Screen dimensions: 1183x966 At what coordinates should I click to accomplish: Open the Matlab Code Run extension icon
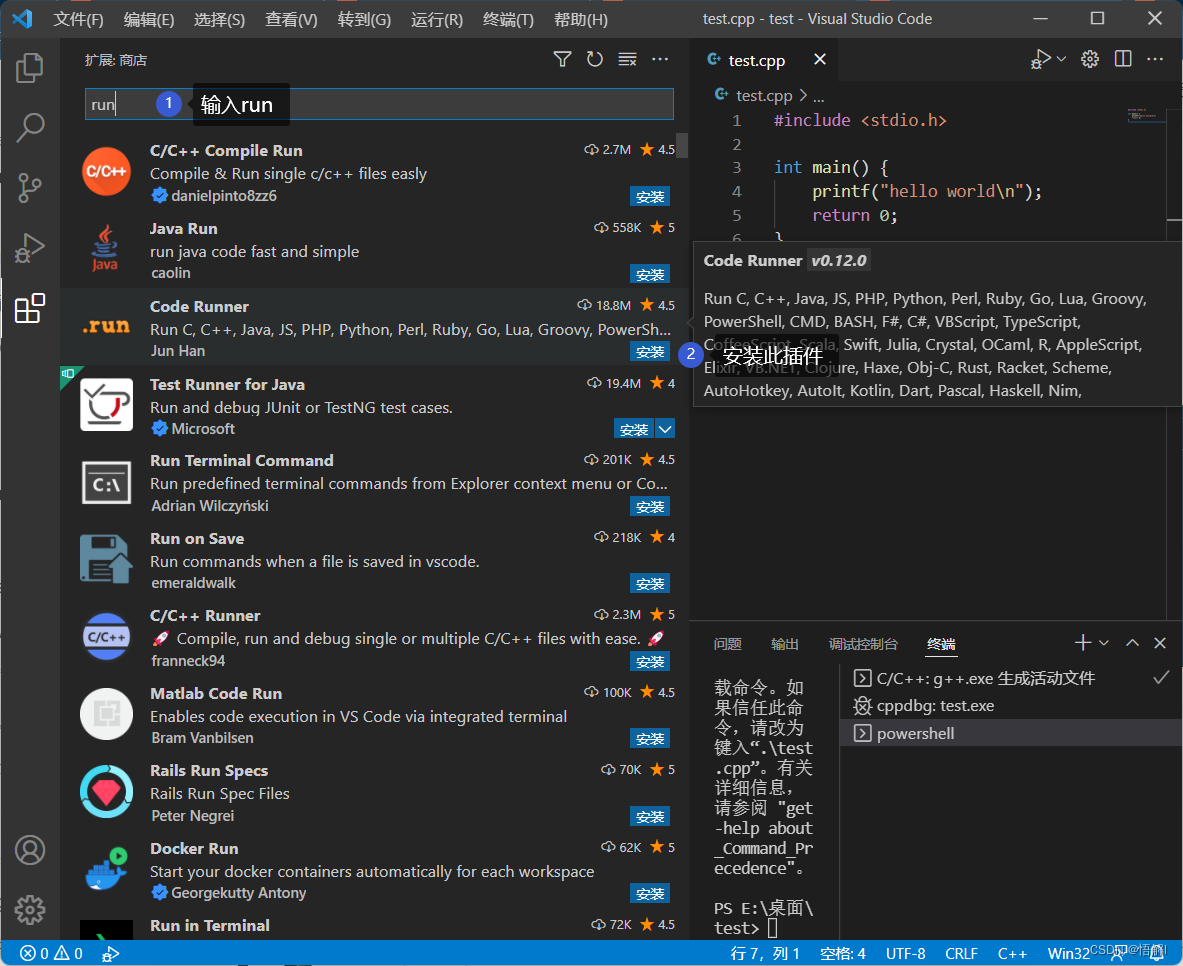coord(106,714)
